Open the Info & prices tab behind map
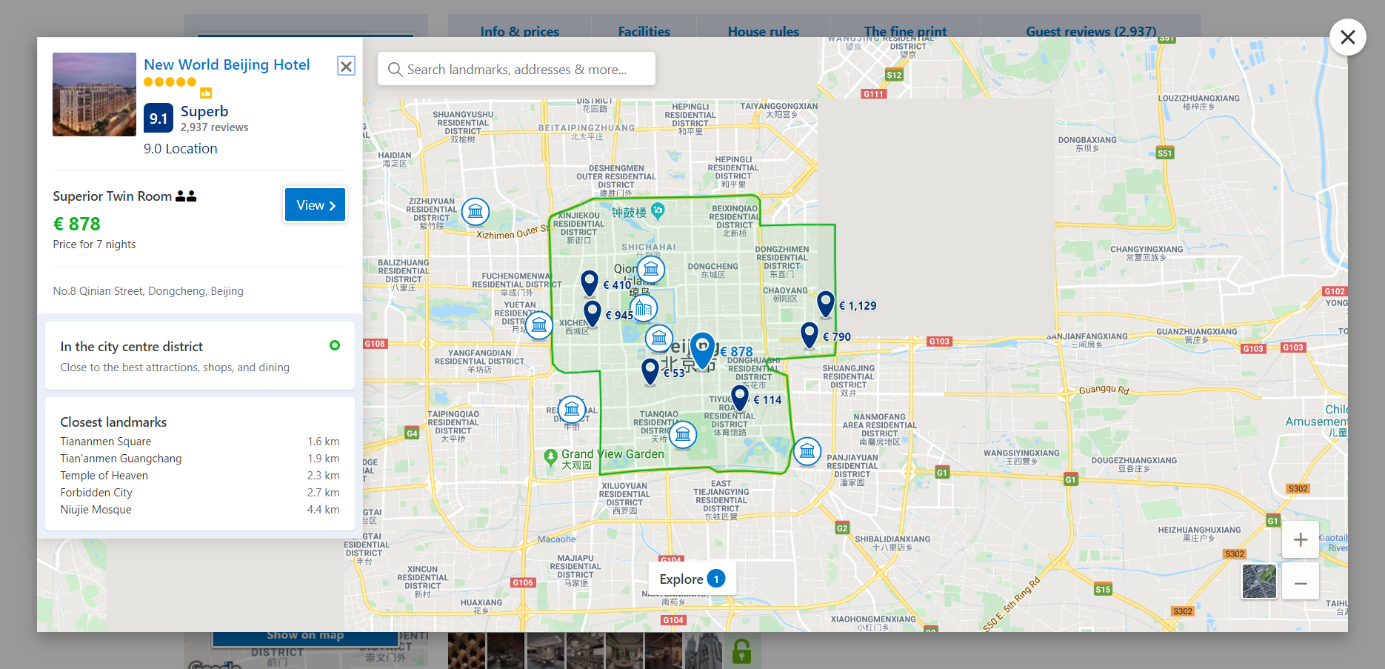1385x669 pixels. [x=520, y=32]
